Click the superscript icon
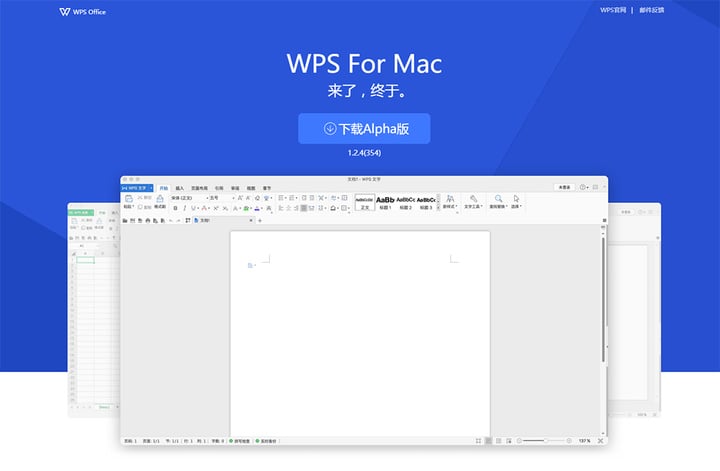 [215, 208]
